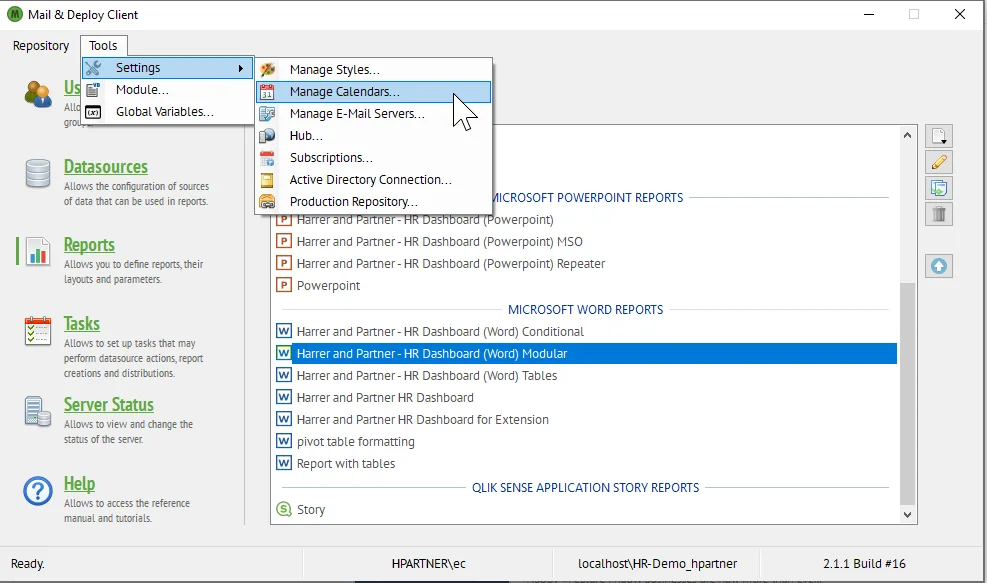The image size is (987, 583).
Task: Click the Subscriptions icon
Action: click(x=268, y=158)
